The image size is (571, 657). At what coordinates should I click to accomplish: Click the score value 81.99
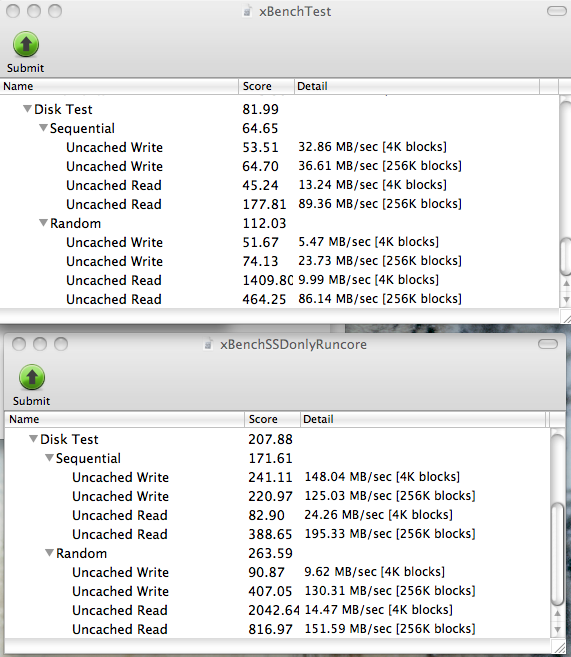tap(260, 109)
